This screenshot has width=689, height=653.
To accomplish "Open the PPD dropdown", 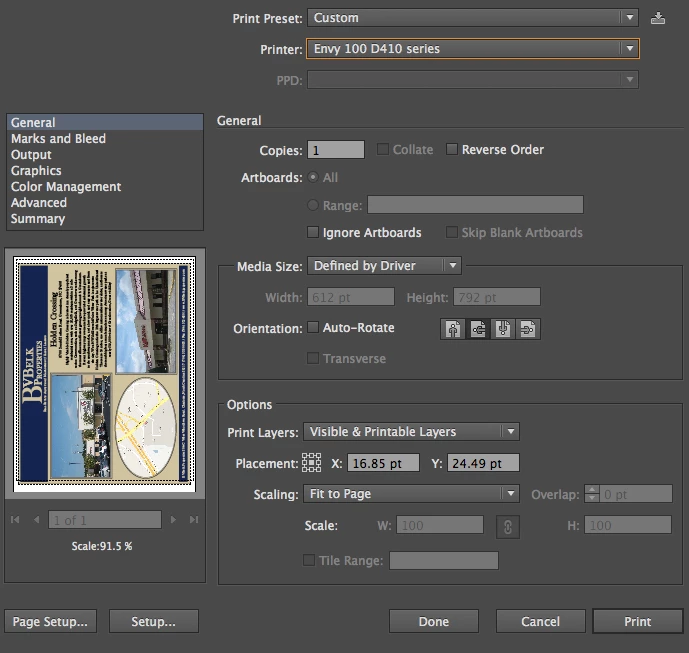I will pyautogui.click(x=473, y=80).
